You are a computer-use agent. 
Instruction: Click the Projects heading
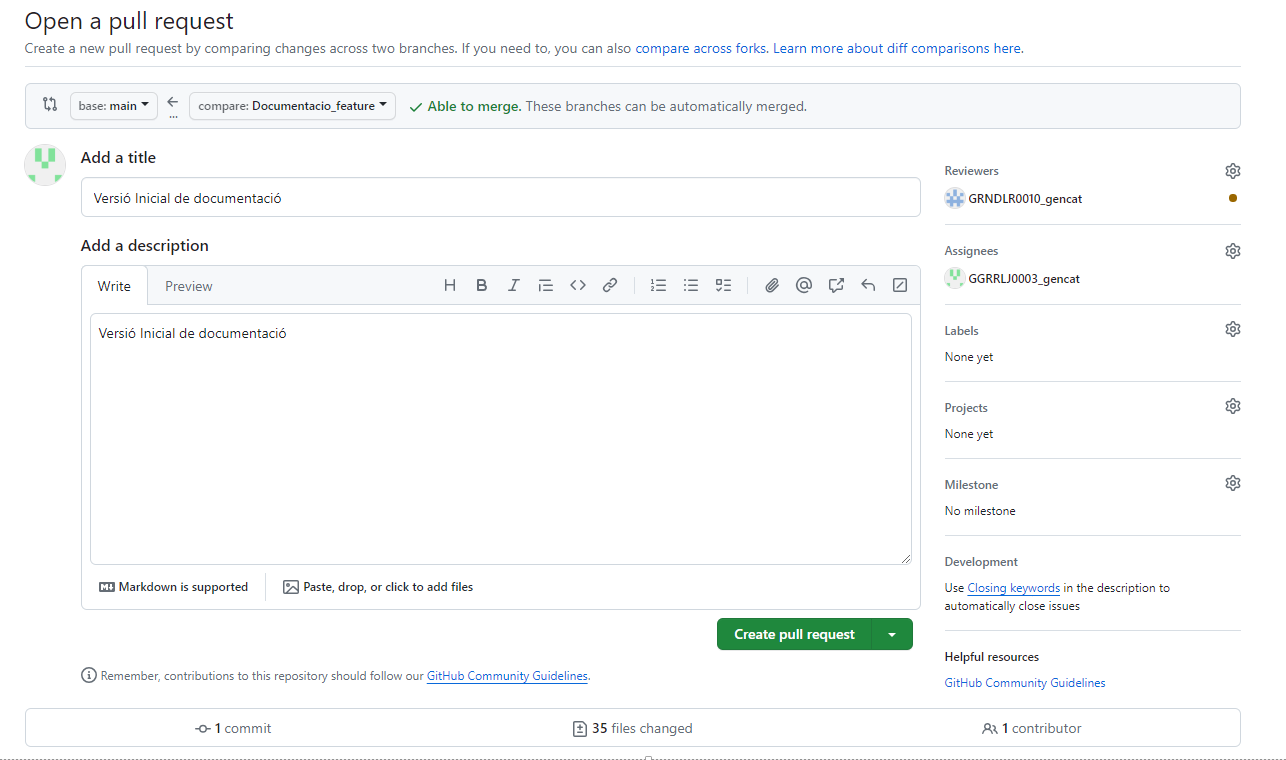[x=966, y=407]
